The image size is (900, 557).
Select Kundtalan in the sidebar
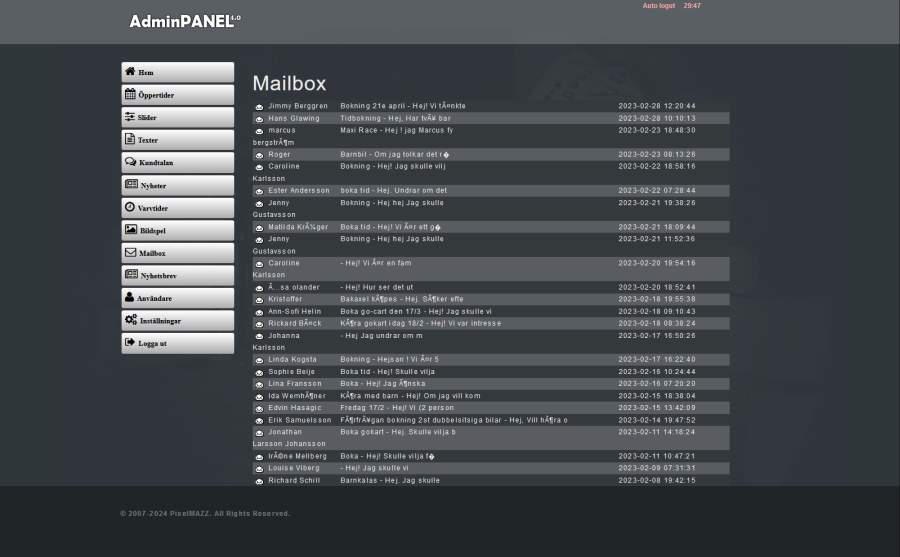click(177, 163)
